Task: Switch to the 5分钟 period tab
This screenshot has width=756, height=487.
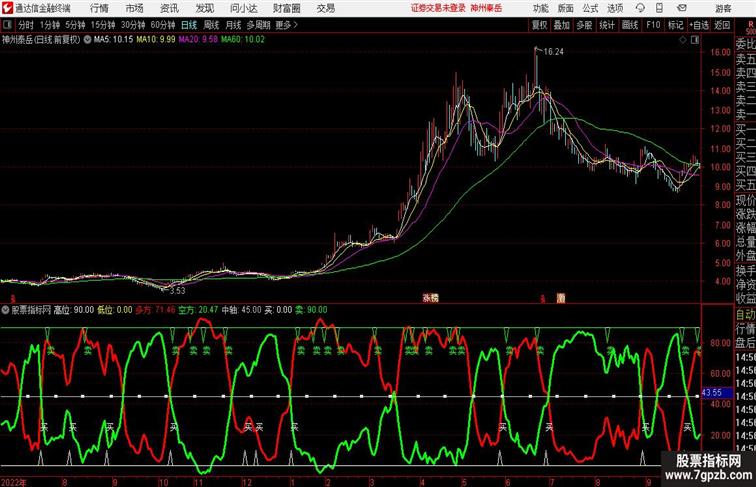Action: pos(75,25)
